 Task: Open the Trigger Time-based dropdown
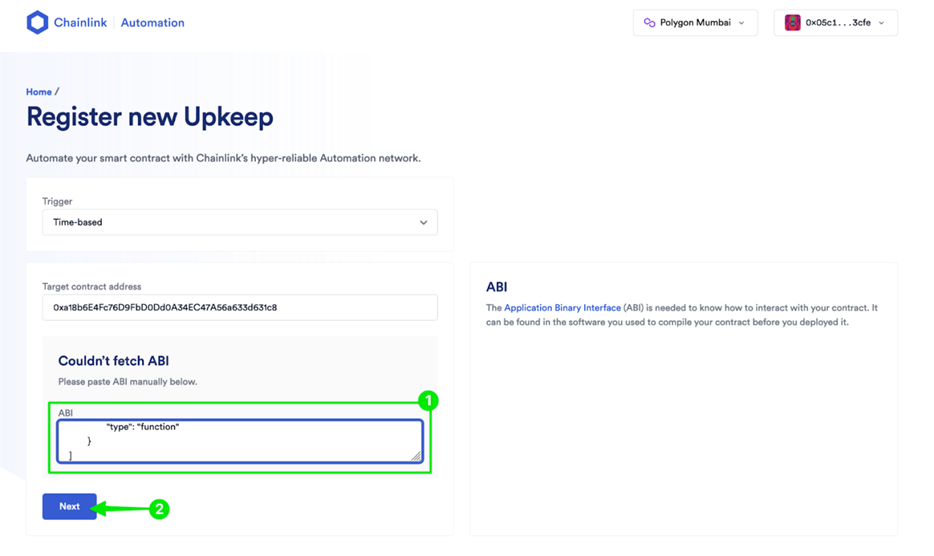[240, 222]
